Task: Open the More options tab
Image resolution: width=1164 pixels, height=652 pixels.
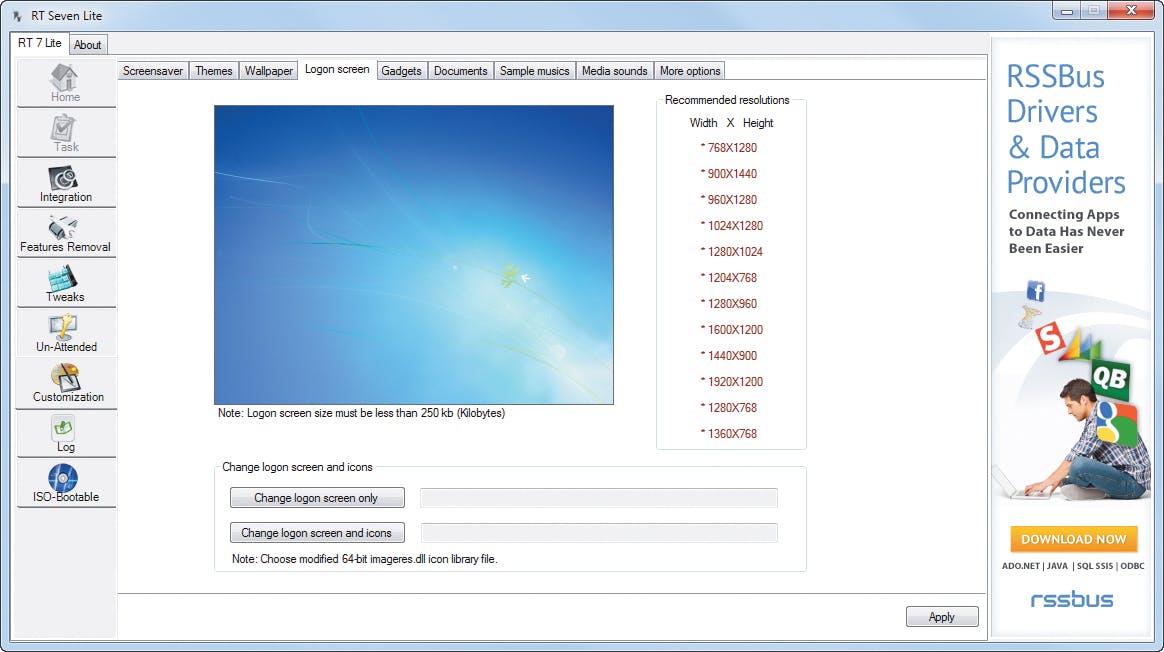Action: 690,71
